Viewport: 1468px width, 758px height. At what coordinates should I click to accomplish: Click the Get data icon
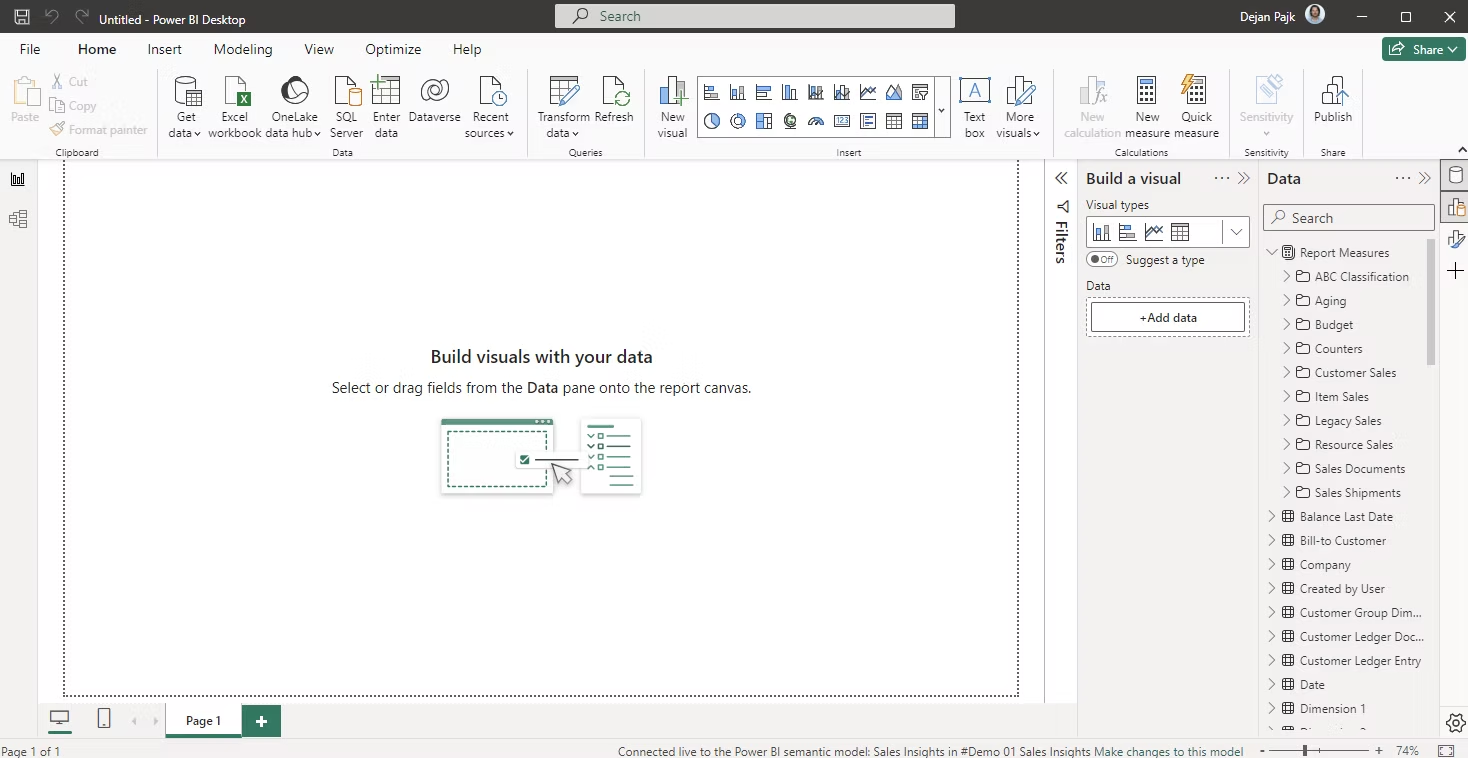tap(186, 93)
